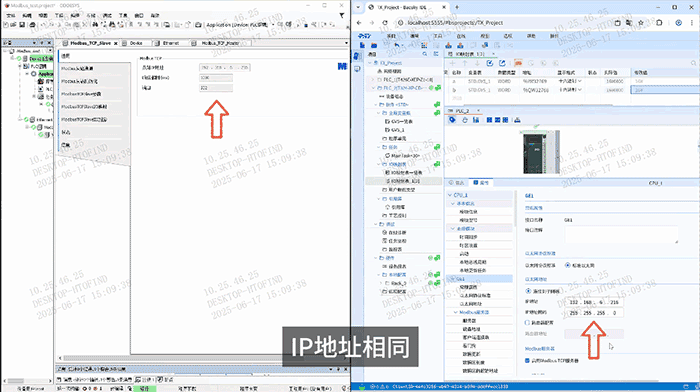Click the undo arrow in the Baiolly IDE toolbar
The width and height of the screenshot is (700, 392).
tap(396, 45)
